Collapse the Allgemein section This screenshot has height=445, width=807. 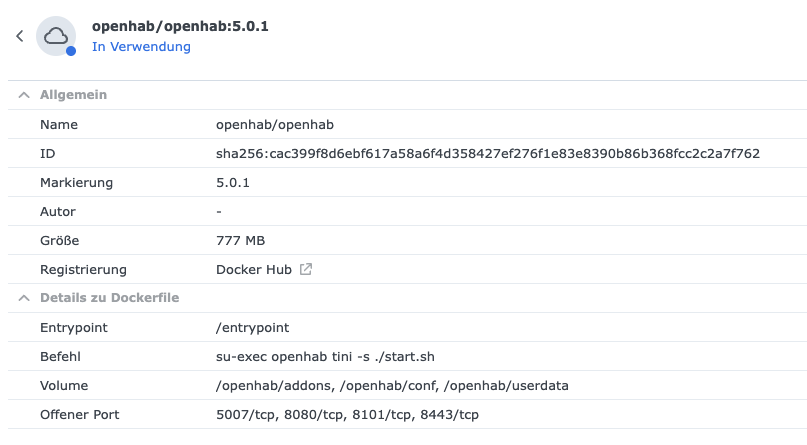22,95
